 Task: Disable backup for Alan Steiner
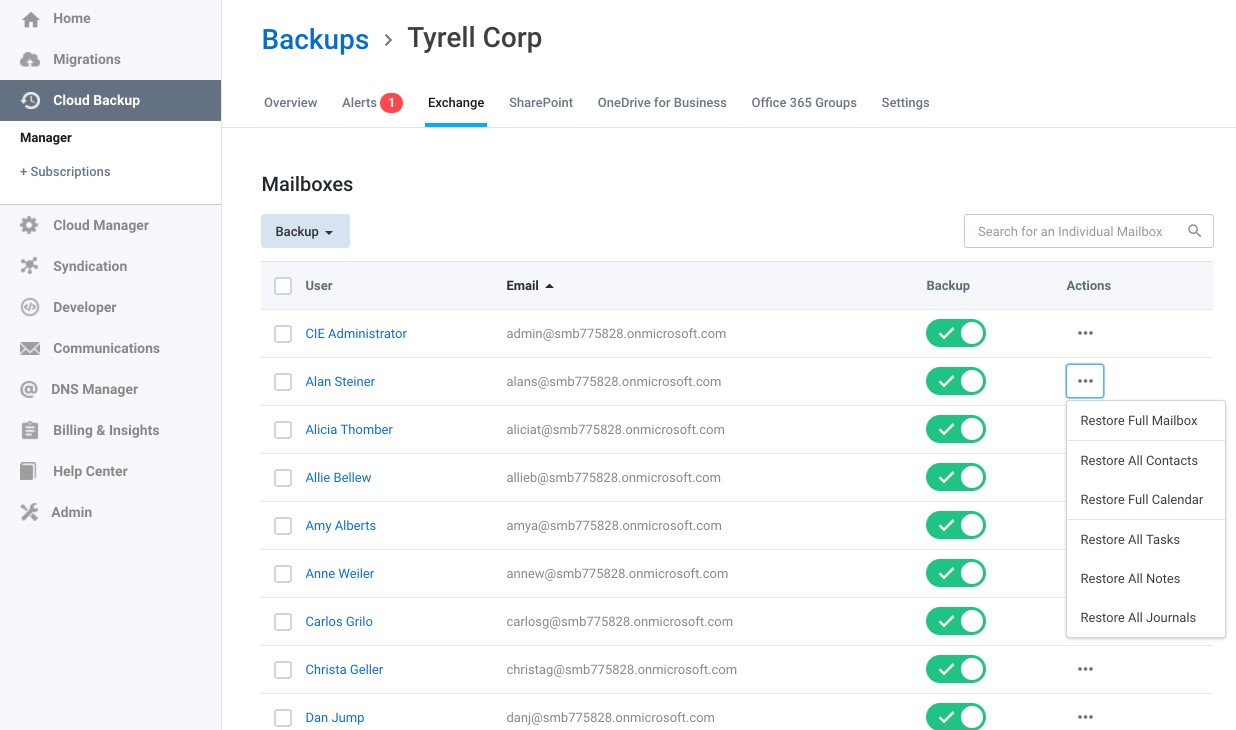click(956, 381)
